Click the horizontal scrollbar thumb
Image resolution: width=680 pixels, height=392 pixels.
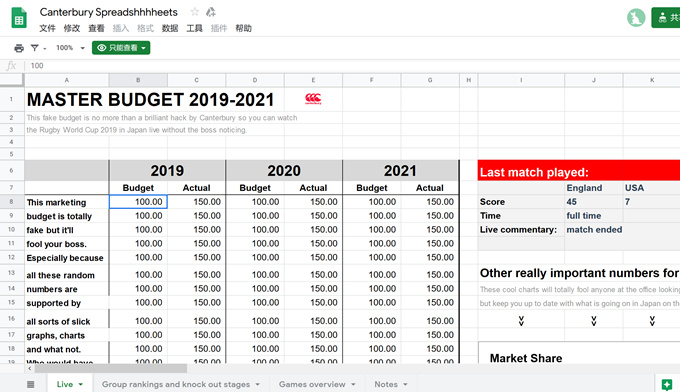click(111, 369)
